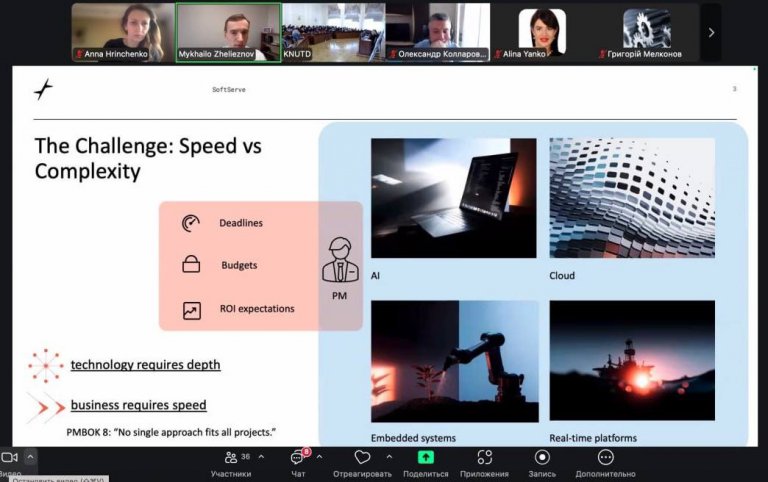Click Григорій Мелконов's participant tile

tap(647, 32)
